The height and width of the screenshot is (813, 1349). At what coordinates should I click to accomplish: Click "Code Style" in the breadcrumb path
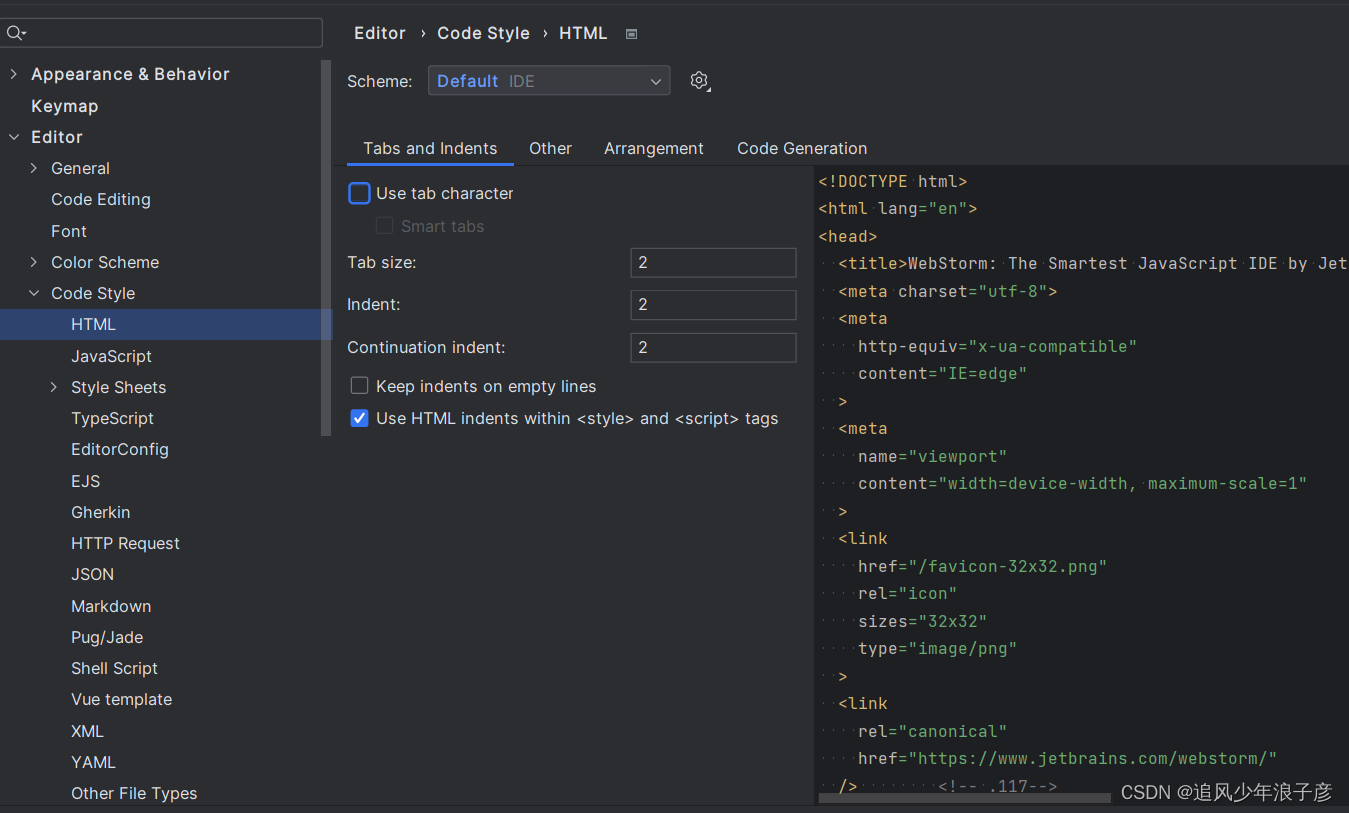(483, 33)
